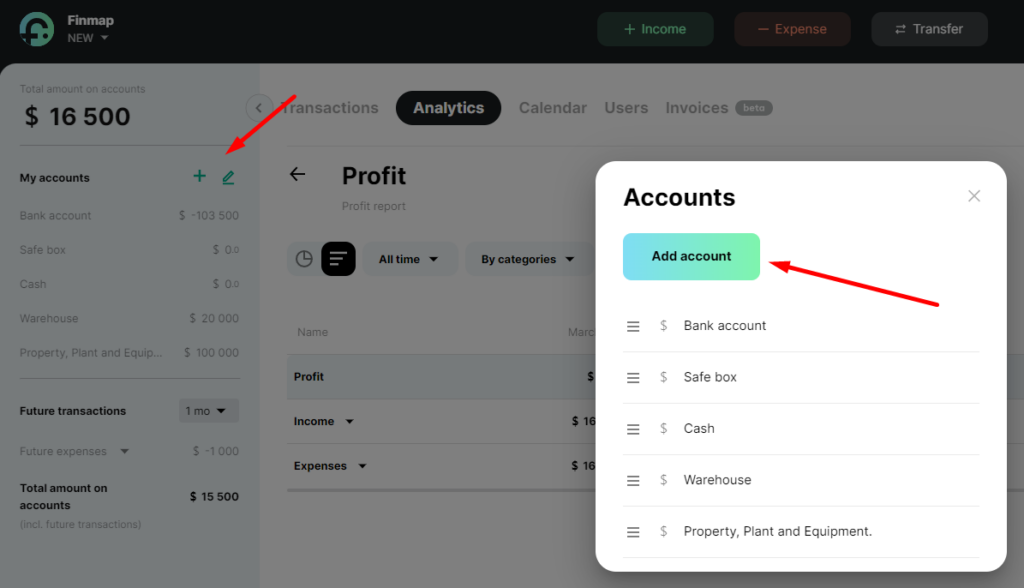1024x588 pixels.
Task: Close the Accounts dialog
Action: (x=974, y=196)
